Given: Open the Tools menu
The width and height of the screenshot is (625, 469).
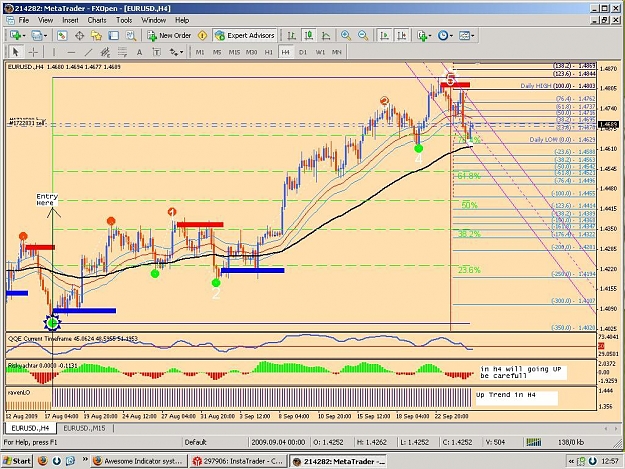Looking at the screenshot, I should 124,20.
